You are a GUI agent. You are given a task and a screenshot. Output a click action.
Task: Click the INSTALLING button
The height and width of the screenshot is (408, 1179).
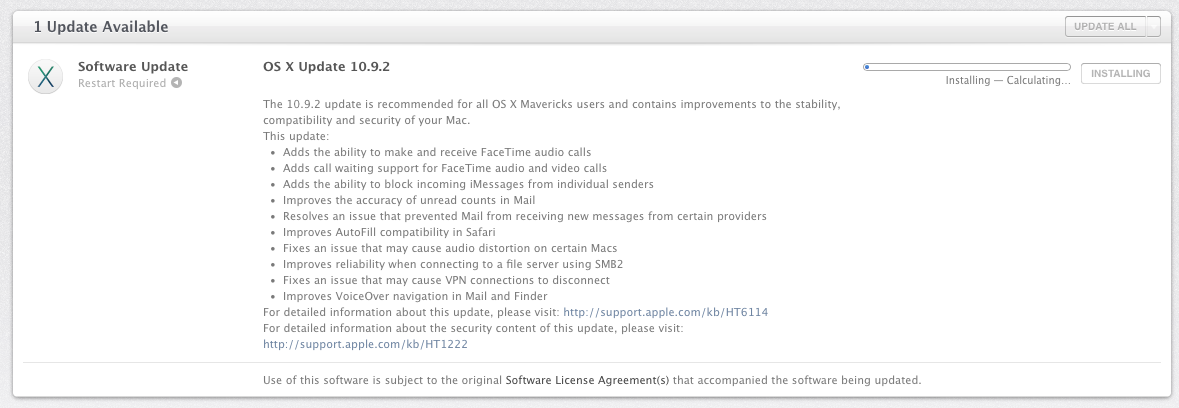tap(1120, 73)
